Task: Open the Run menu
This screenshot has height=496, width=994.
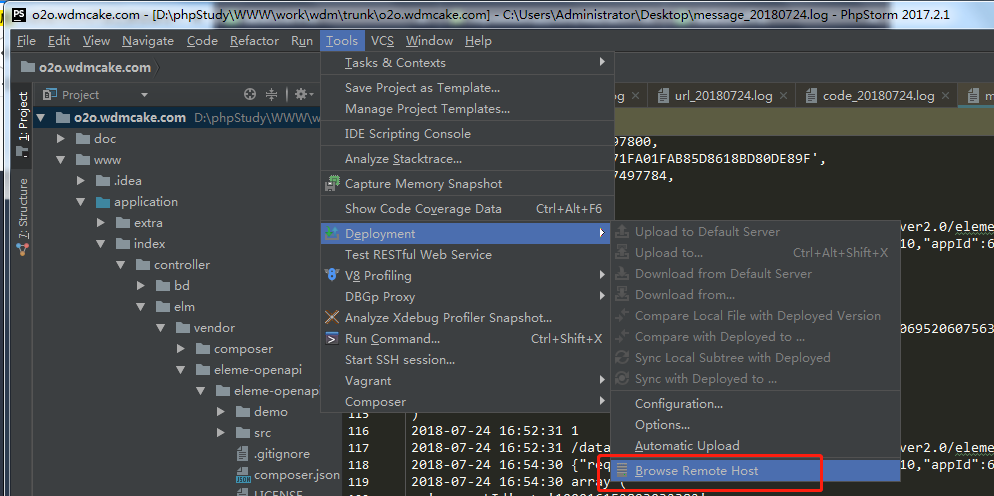Action: pos(302,41)
